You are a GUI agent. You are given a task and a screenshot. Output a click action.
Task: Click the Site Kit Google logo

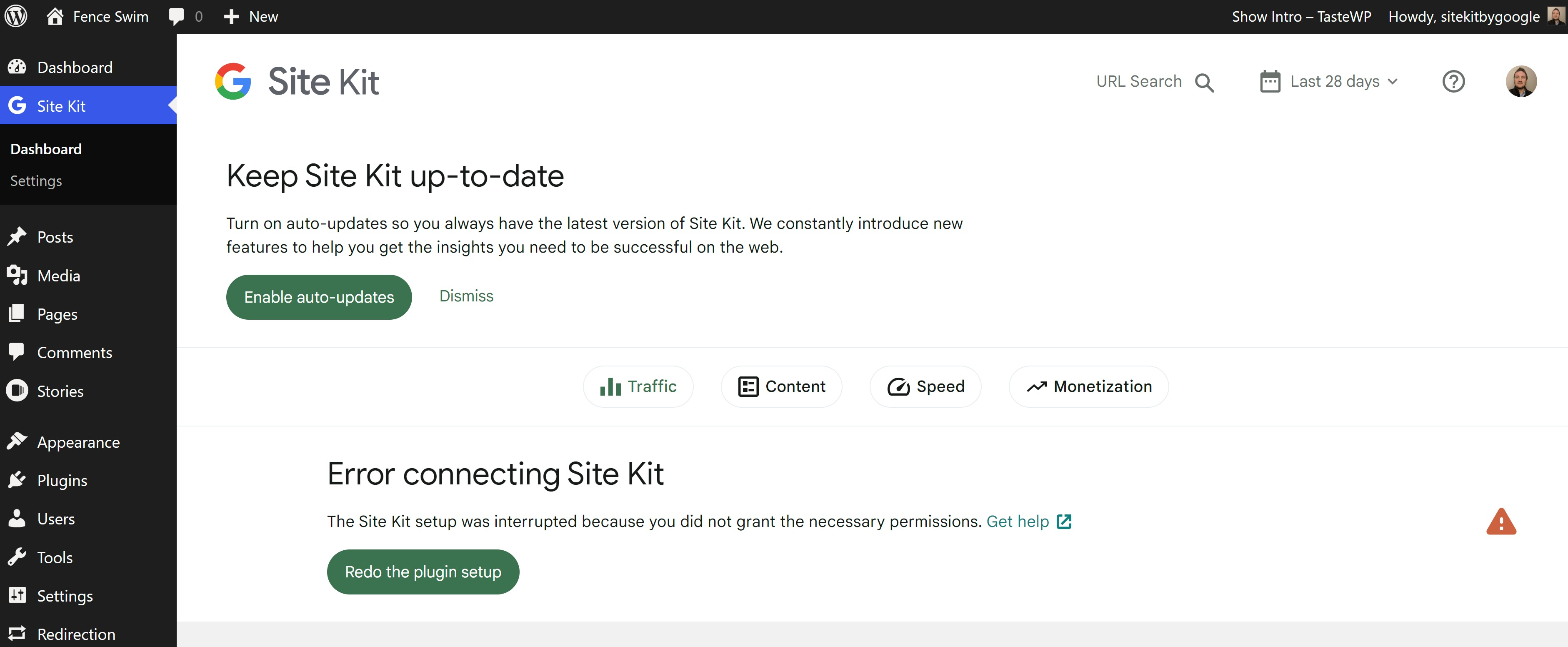coord(233,81)
